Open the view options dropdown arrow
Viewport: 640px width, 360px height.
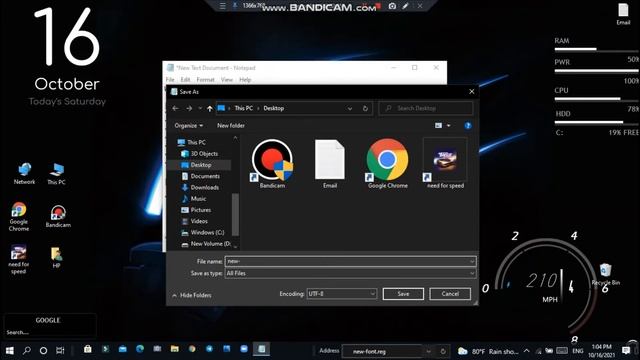(x=449, y=126)
